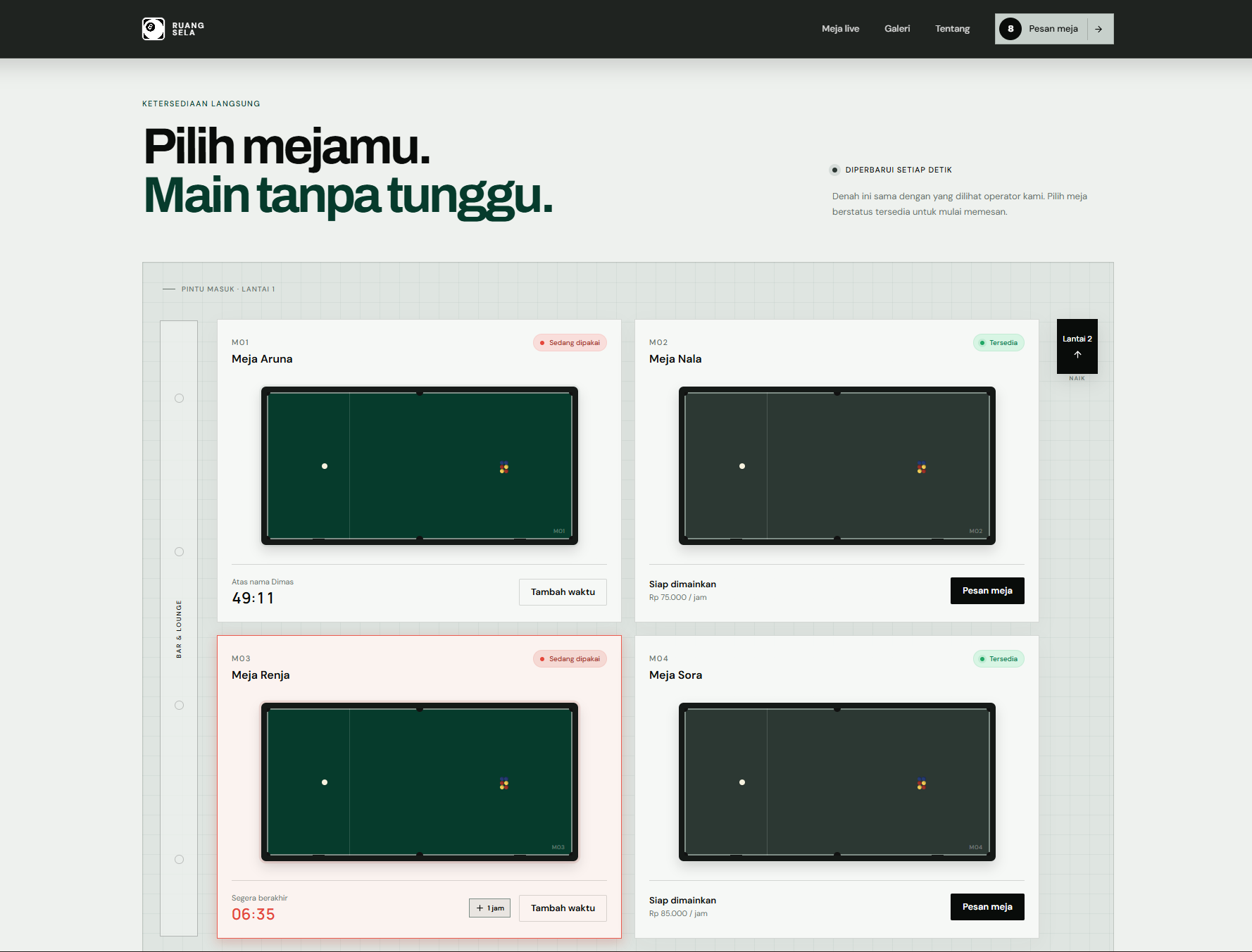Click the Meja Aruna title

tap(262, 359)
